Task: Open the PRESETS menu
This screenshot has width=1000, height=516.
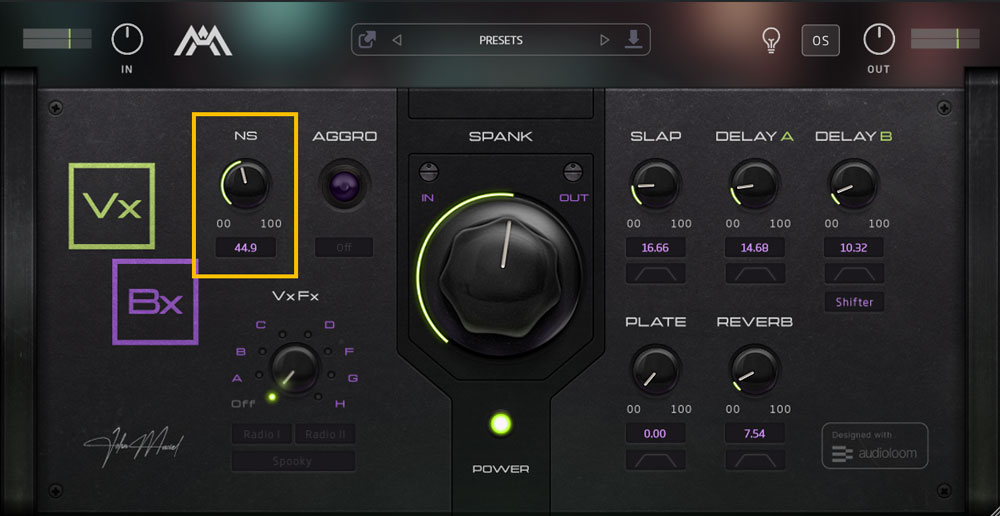Action: click(x=501, y=40)
